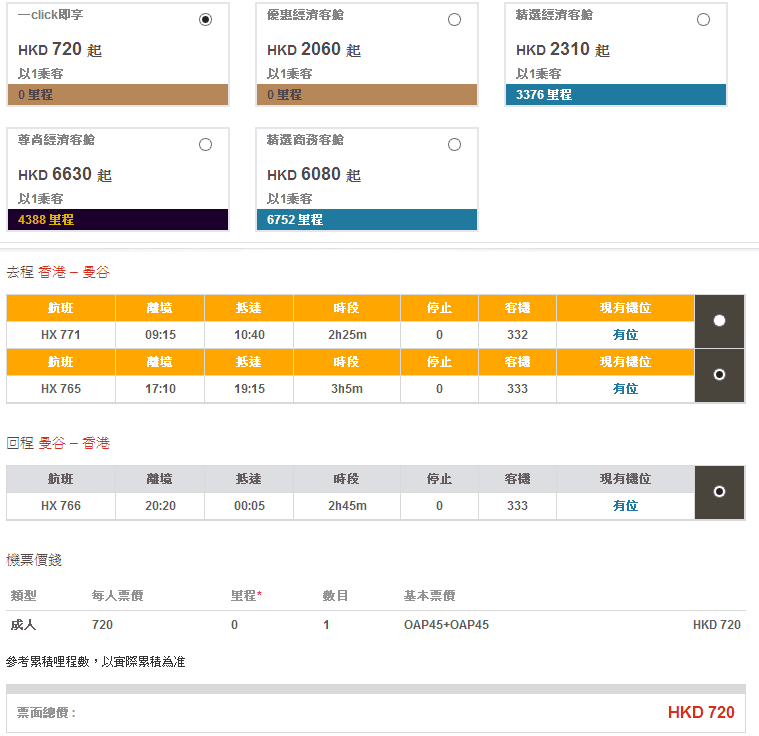Image resolution: width=759 pixels, height=736 pixels.
Task: Click 有位 availability link for HX 771
Action: pyautogui.click(x=625, y=335)
